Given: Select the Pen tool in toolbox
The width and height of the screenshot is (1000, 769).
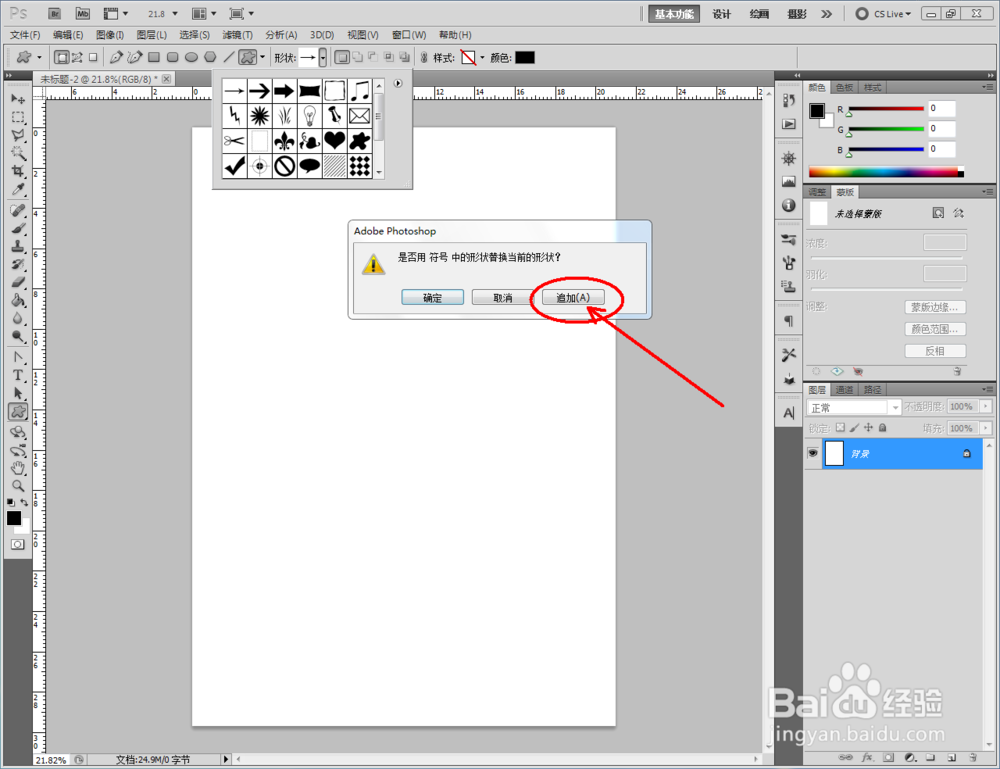Looking at the screenshot, I should (x=18, y=357).
